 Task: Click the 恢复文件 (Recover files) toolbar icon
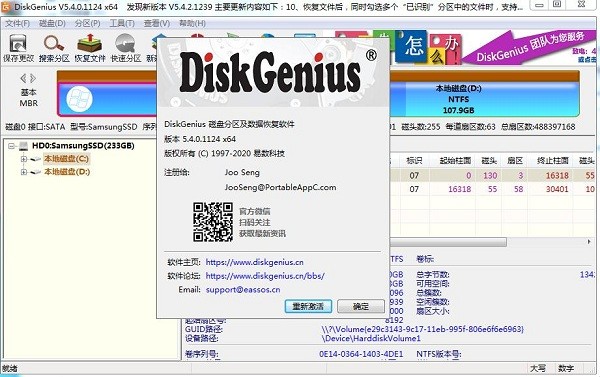click(90, 48)
